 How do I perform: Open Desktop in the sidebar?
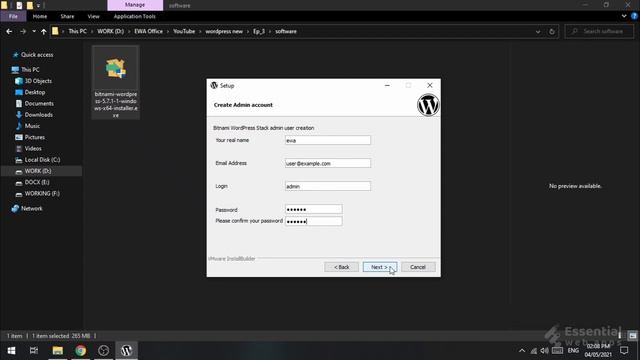pyautogui.click(x=35, y=92)
